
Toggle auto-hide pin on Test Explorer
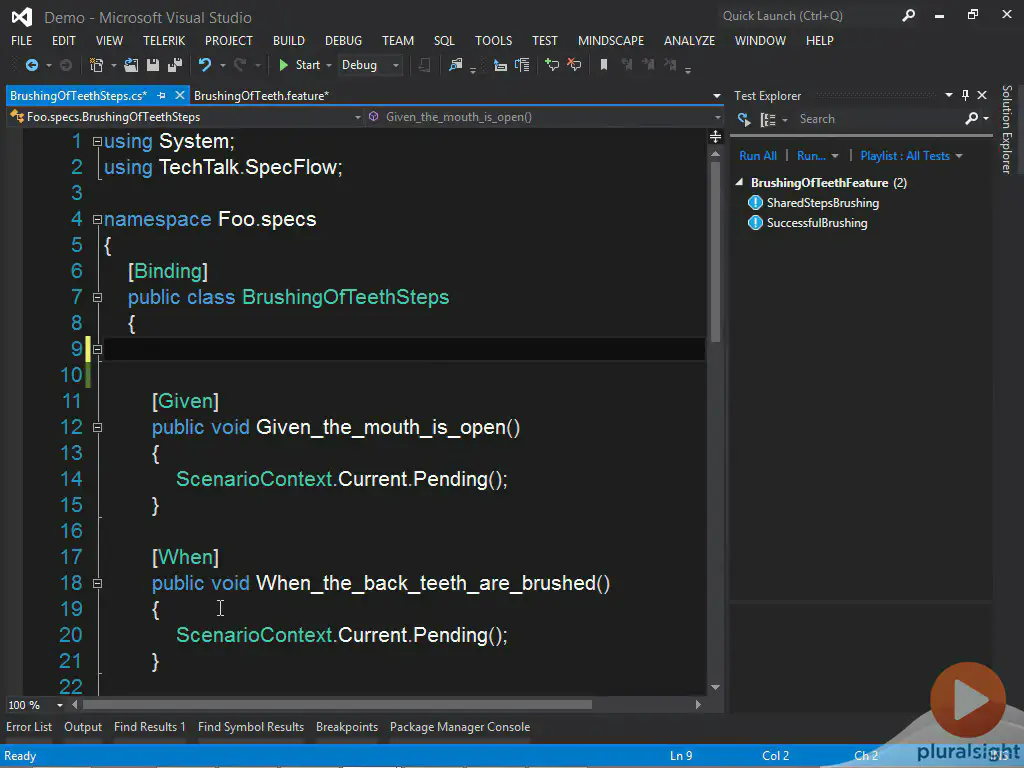click(x=965, y=95)
